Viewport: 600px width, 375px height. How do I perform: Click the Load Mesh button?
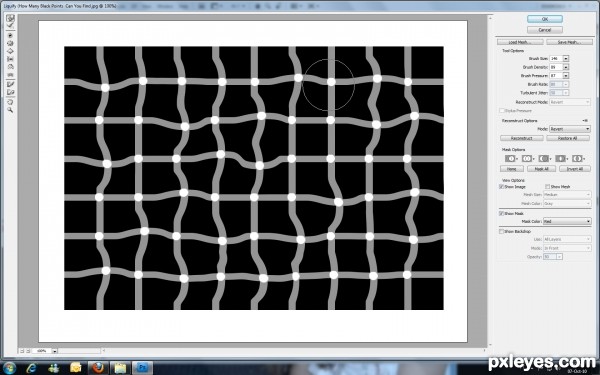(520, 42)
